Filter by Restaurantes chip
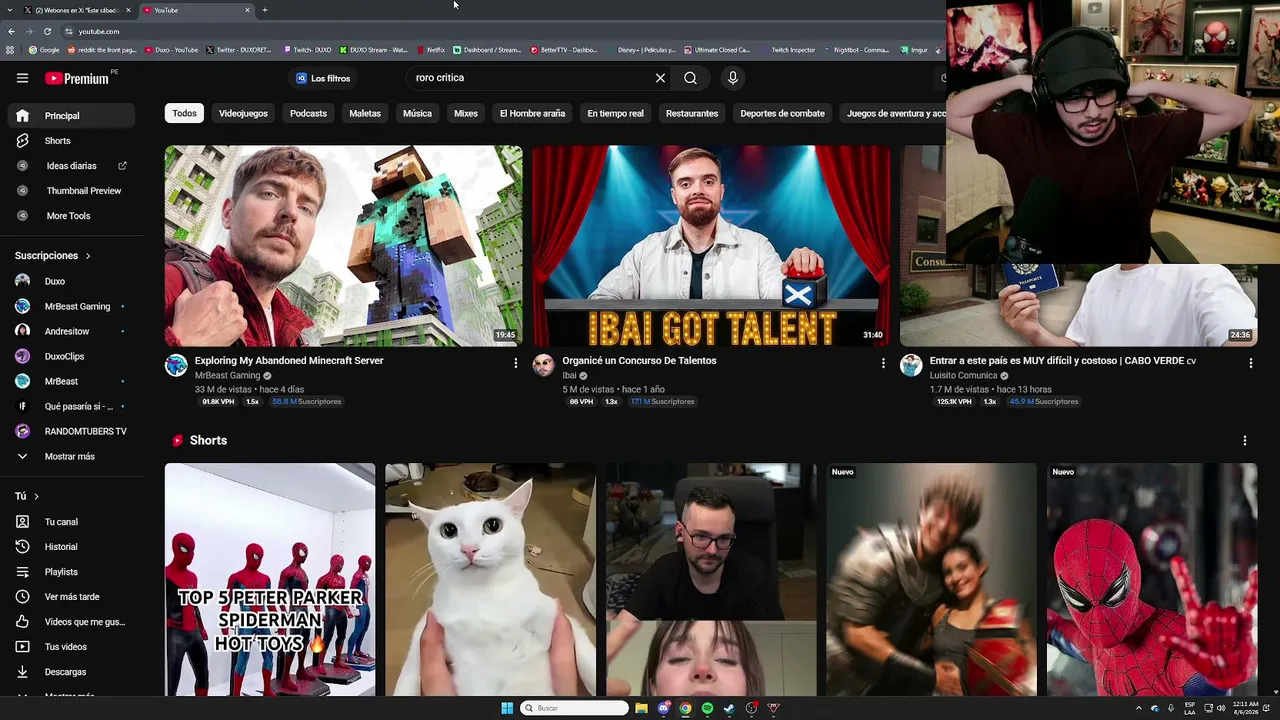 [692, 113]
